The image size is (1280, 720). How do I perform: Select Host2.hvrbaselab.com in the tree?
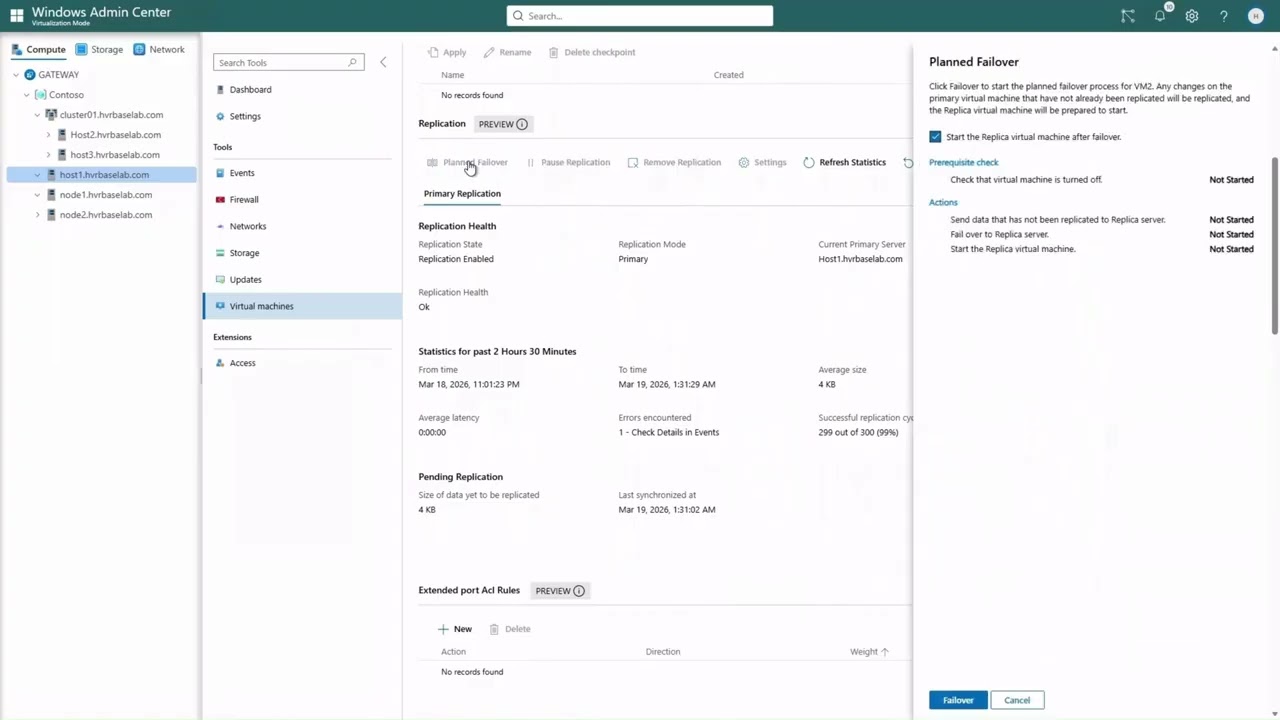(116, 135)
